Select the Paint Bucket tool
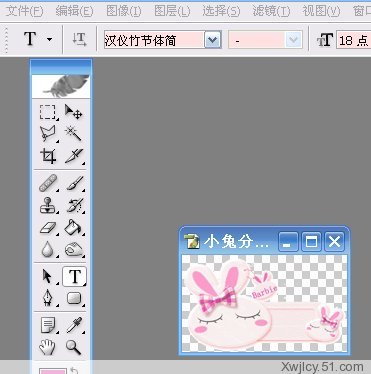 coord(73,228)
